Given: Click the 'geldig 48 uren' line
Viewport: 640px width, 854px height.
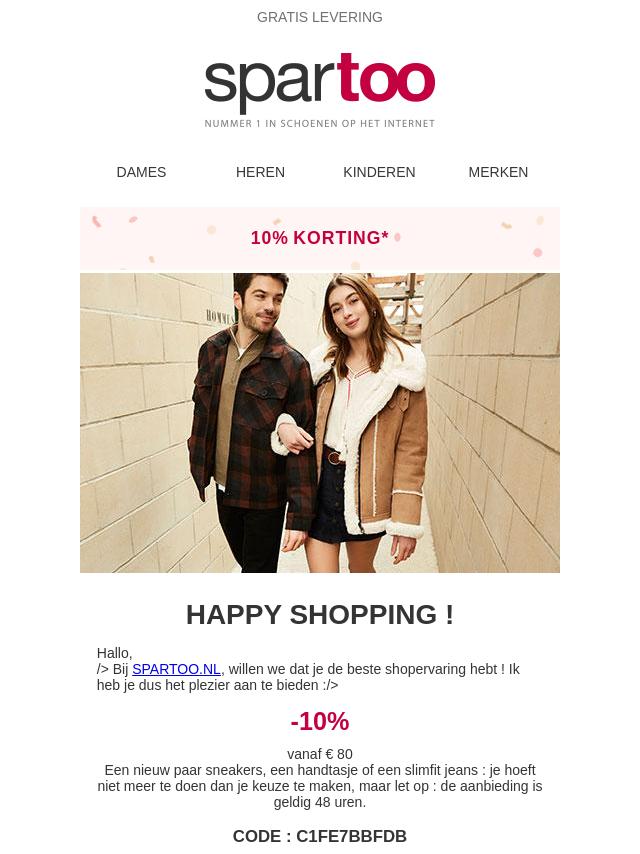Looking at the screenshot, I should tap(320, 802).
